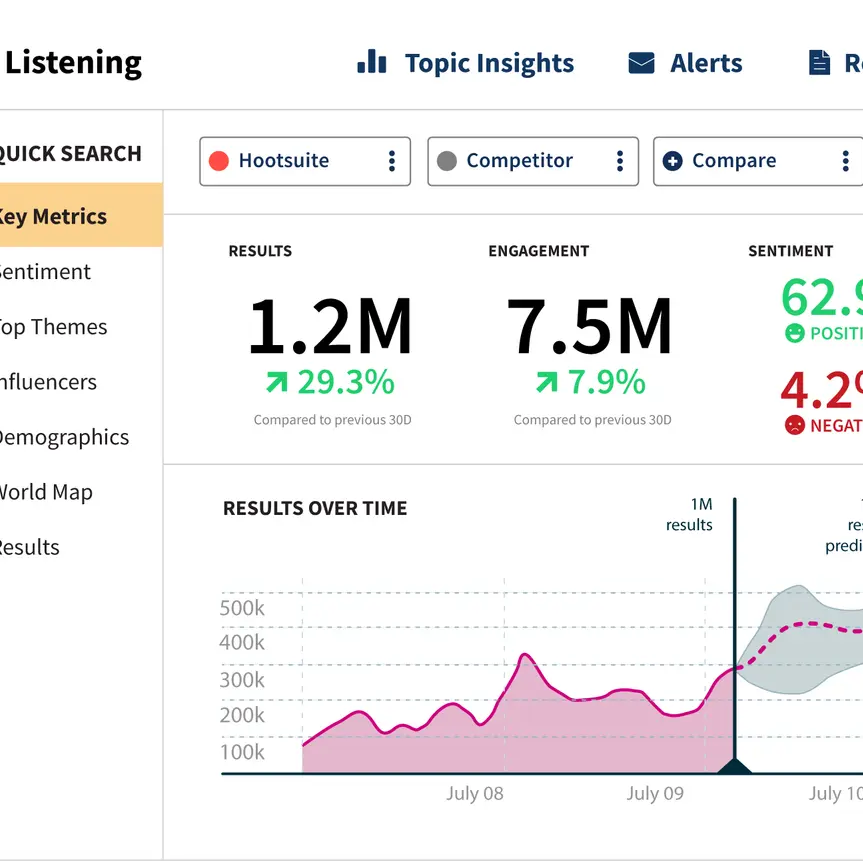Viewport: 863px width, 863px height.
Task: Select Top Themes in the sidebar
Action: pyautogui.click(x=53, y=327)
